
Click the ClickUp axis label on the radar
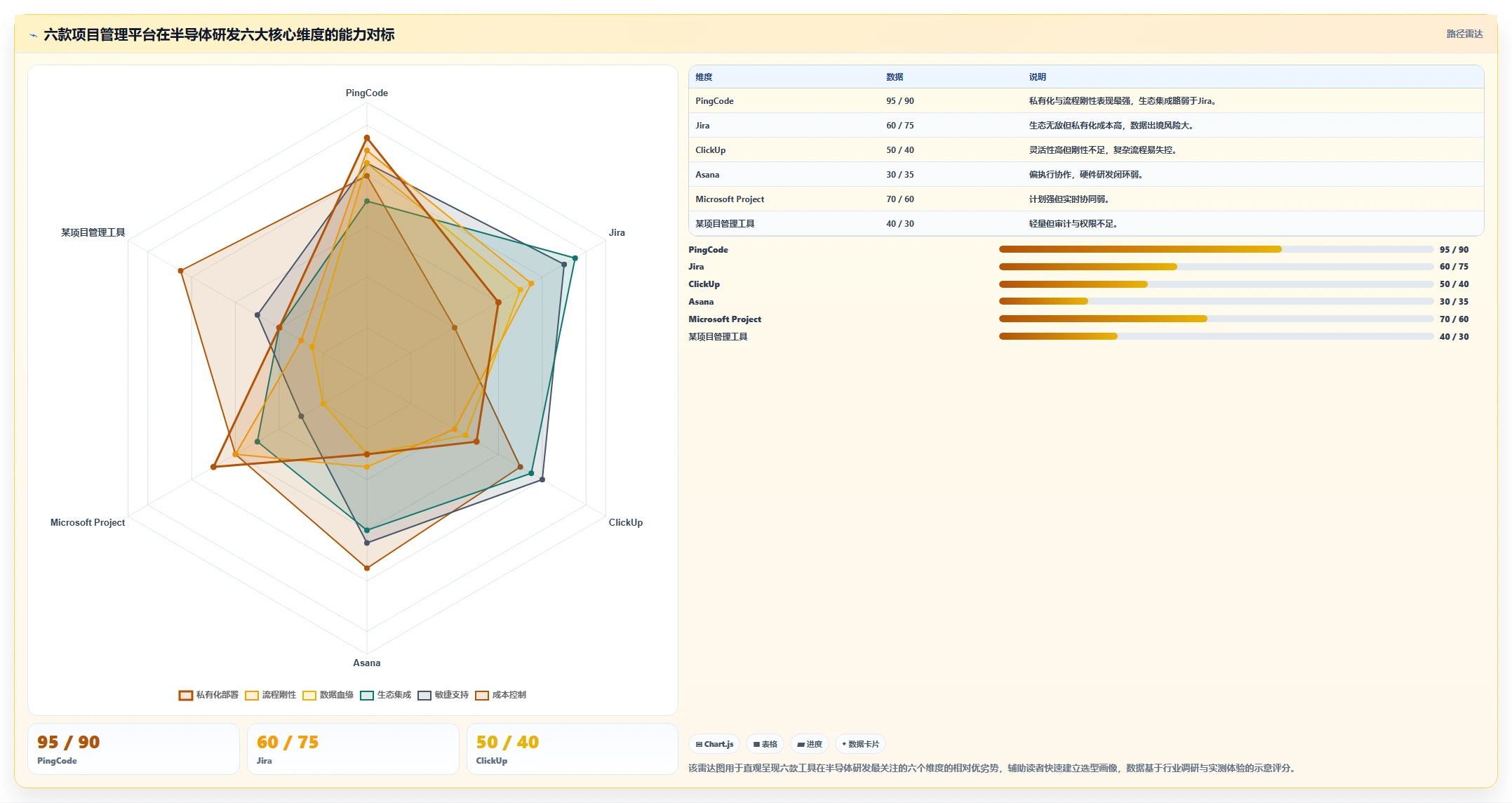(625, 522)
